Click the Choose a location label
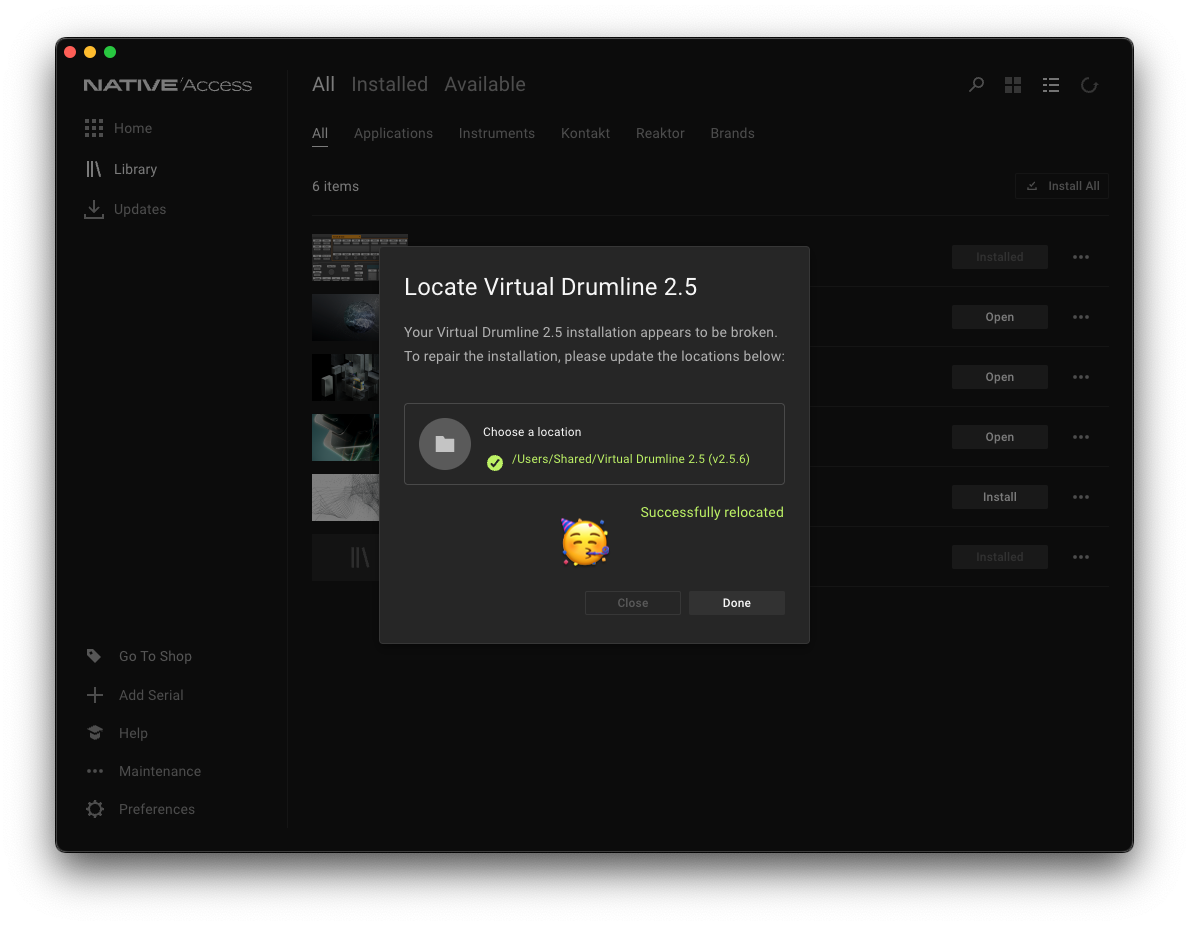Viewport: 1189px width, 926px height. click(532, 432)
